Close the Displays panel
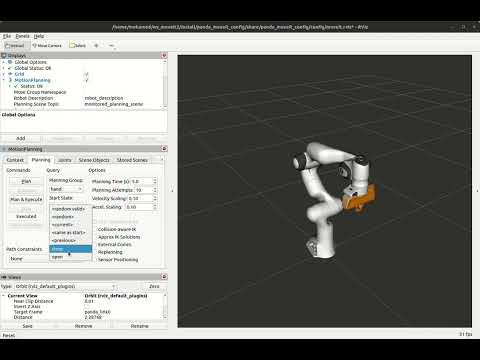 pyautogui.click(x=164, y=56)
